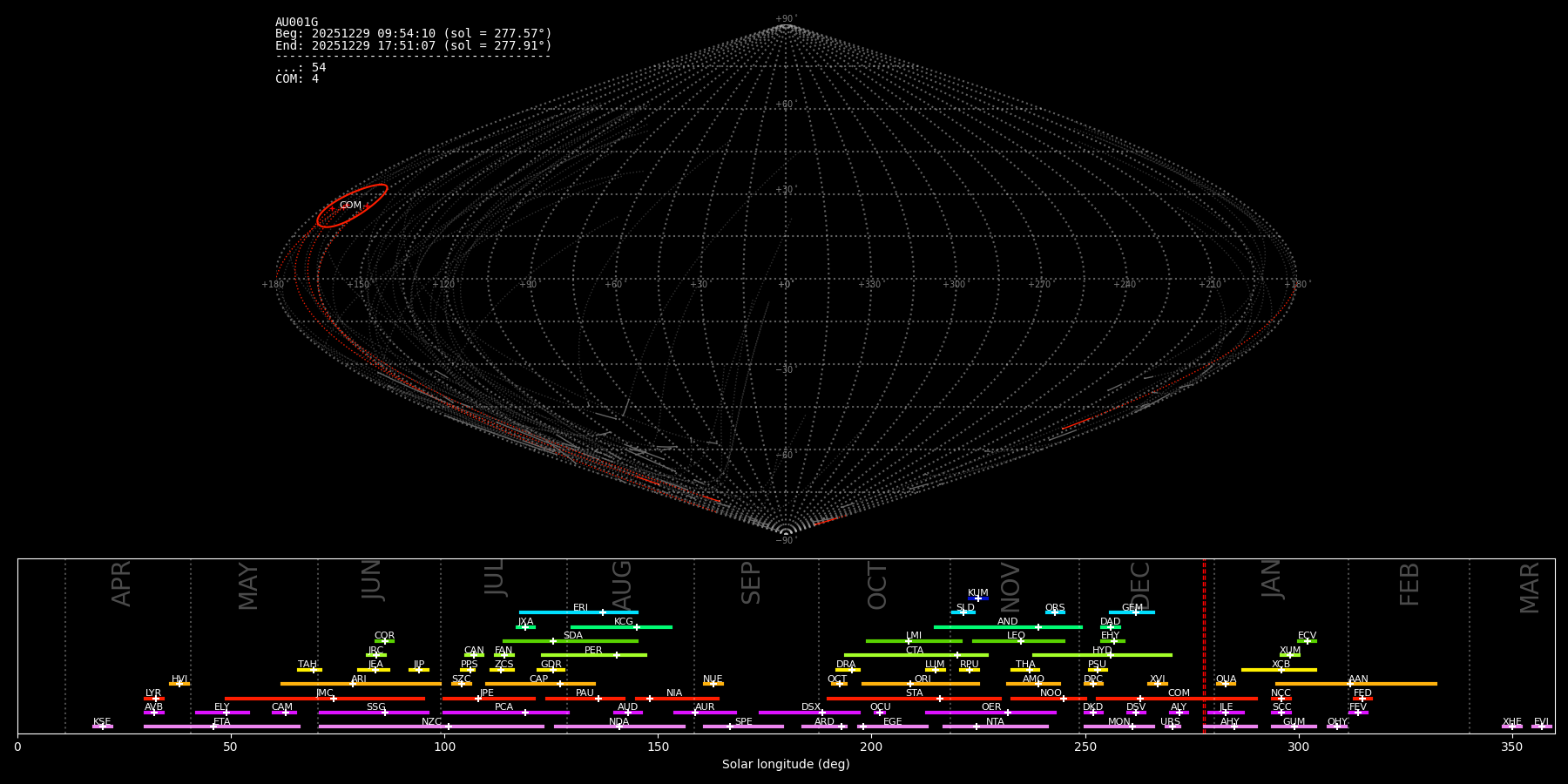
Task: Select the CAP shower label
Action: [x=538, y=679]
